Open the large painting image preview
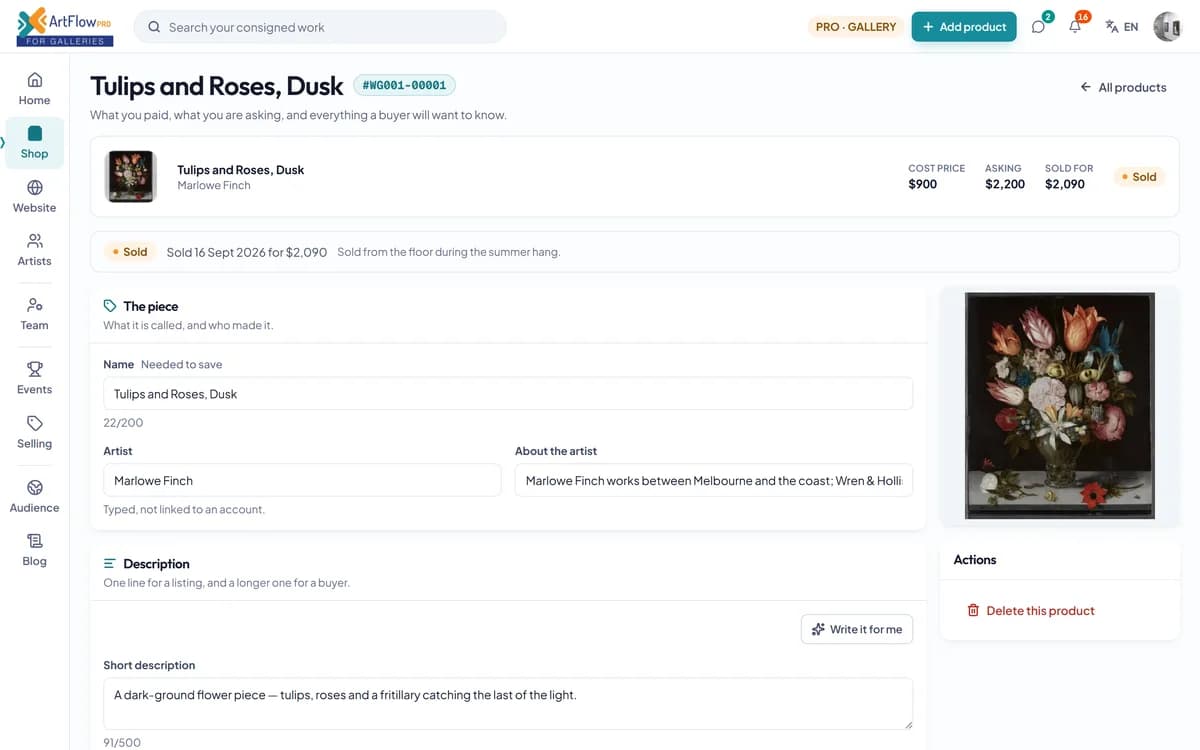Image resolution: width=1200 pixels, height=750 pixels. click(x=1060, y=406)
